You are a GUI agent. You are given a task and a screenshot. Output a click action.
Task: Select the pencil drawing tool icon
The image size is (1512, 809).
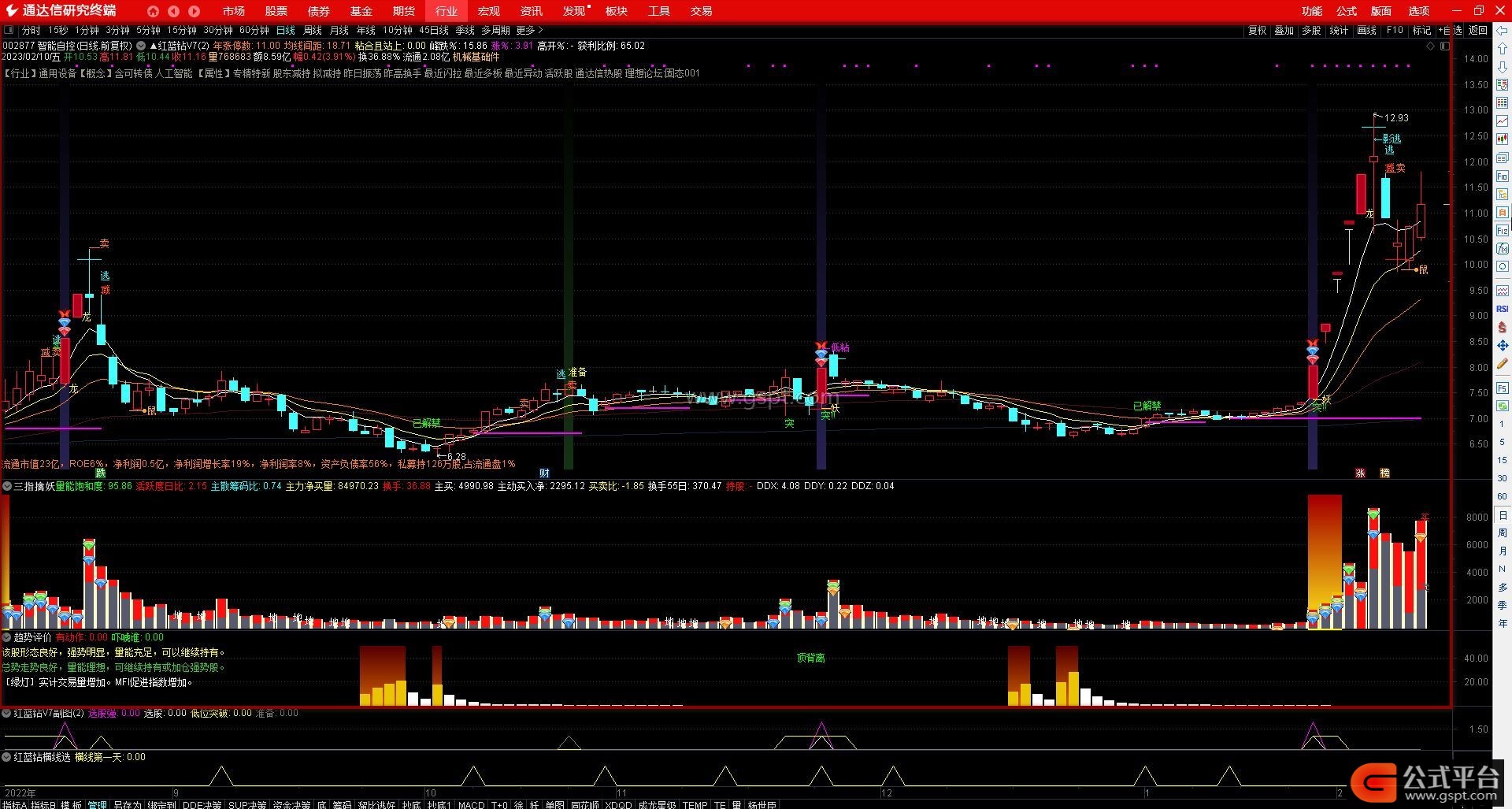point(1503,363)
